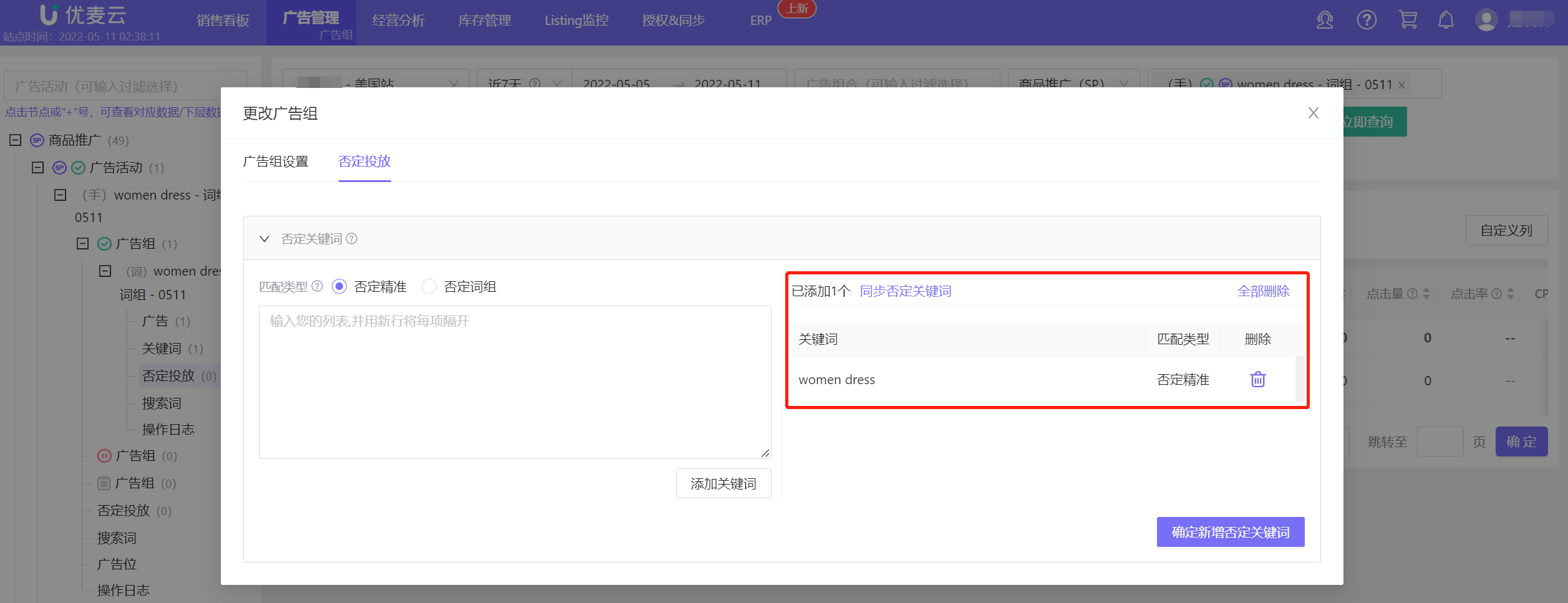Confirm with 确定新增否定关键词 button
The image size is (1568, 603).
coord(1231,532)
